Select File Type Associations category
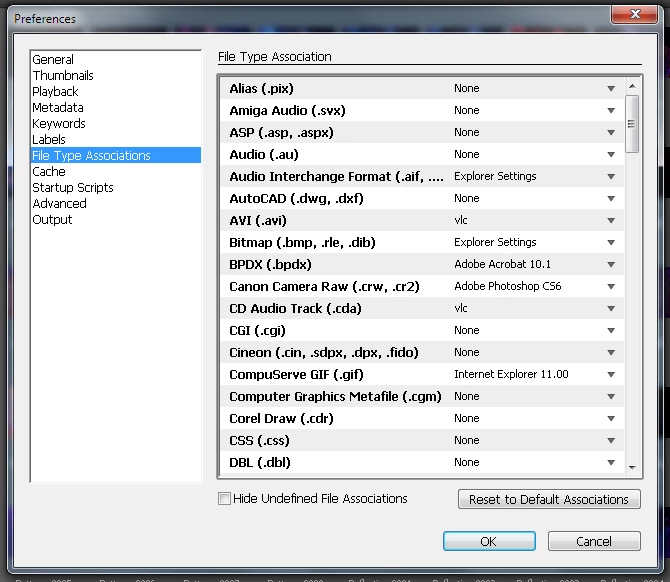 tap(115, 155)
